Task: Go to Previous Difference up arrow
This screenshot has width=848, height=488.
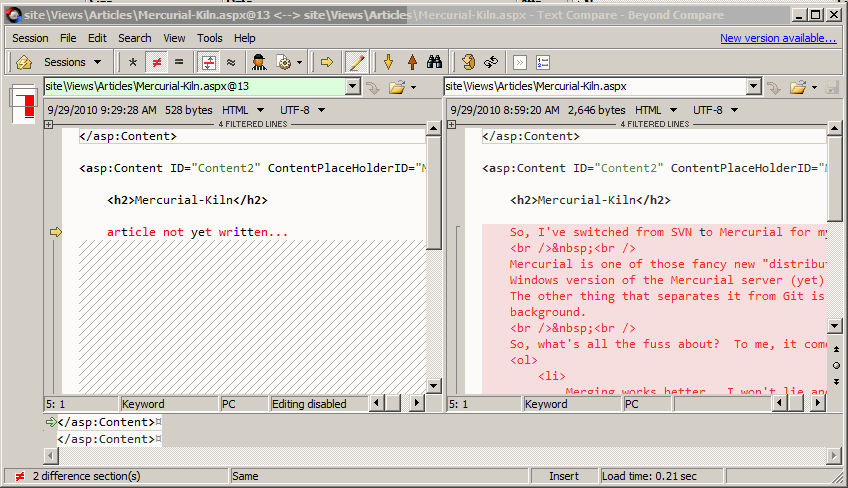Action: coord(412,62)
